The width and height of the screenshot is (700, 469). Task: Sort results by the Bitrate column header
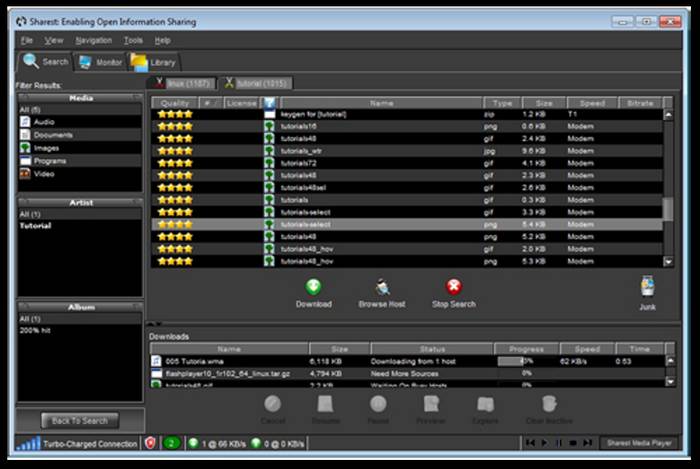click(x=640, y=103)
